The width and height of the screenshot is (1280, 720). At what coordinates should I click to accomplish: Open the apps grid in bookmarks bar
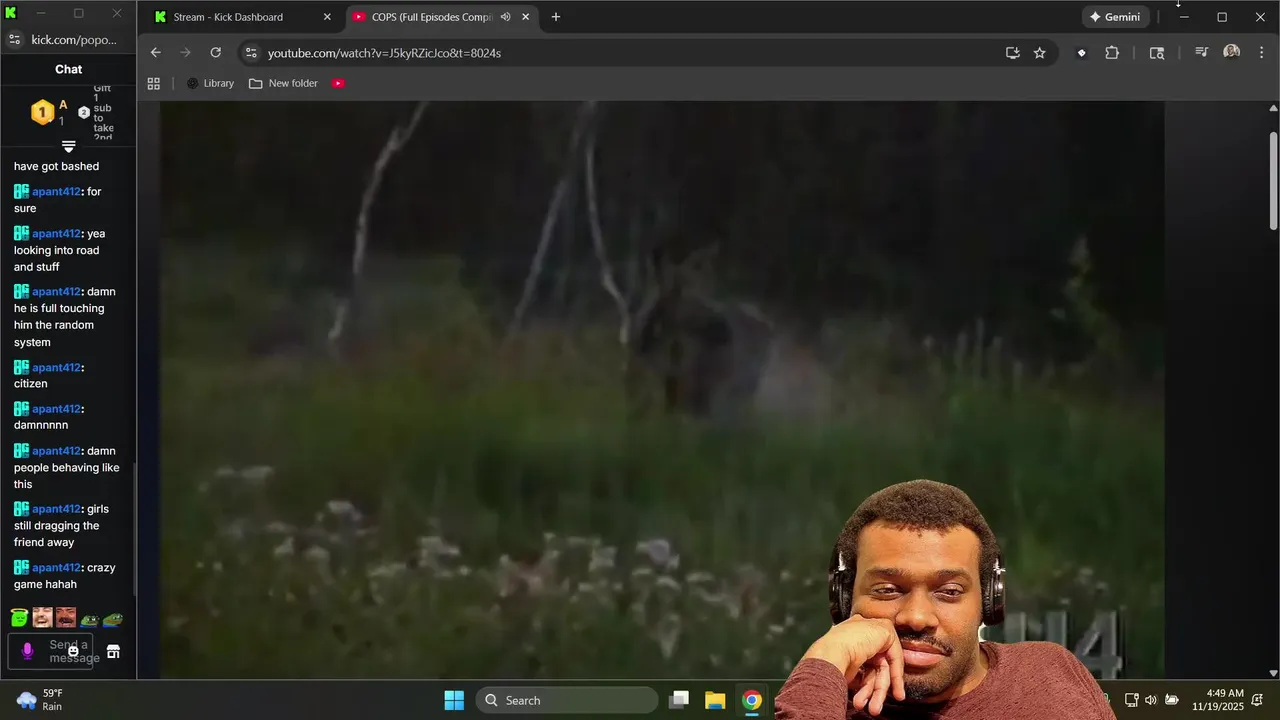click(x=154, y=83)
